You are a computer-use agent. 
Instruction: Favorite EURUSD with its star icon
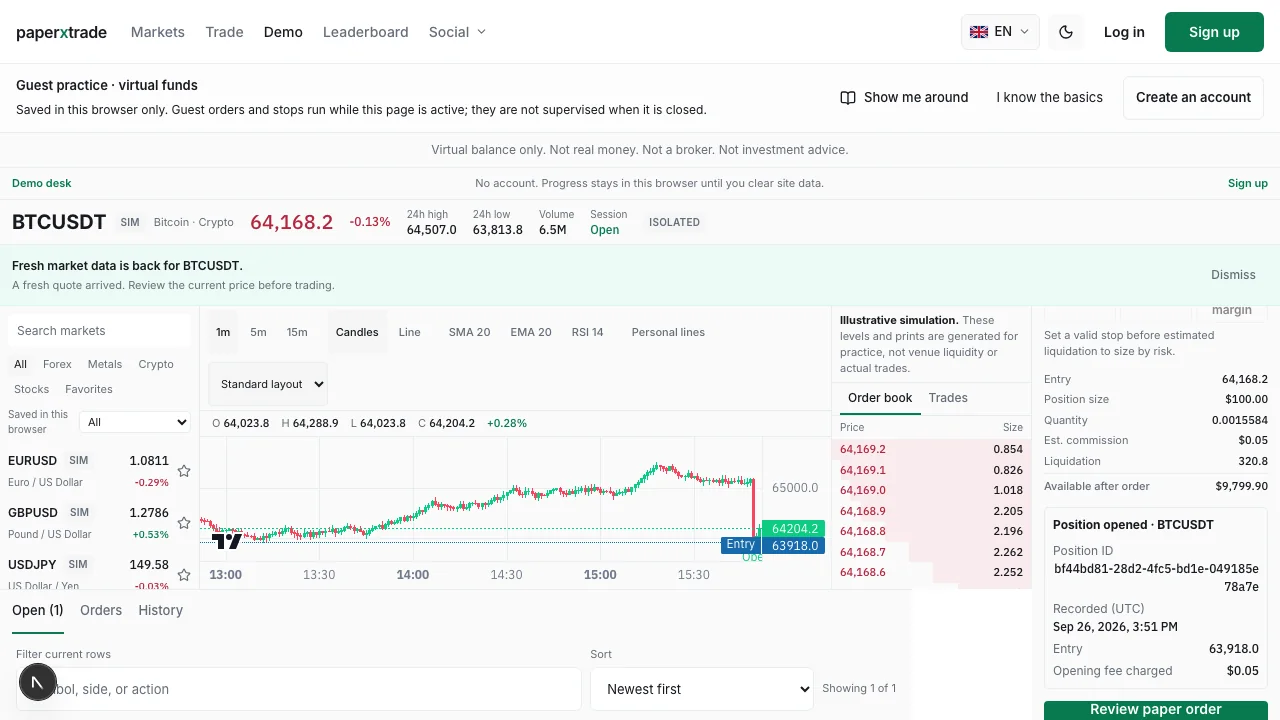(184, 471)
